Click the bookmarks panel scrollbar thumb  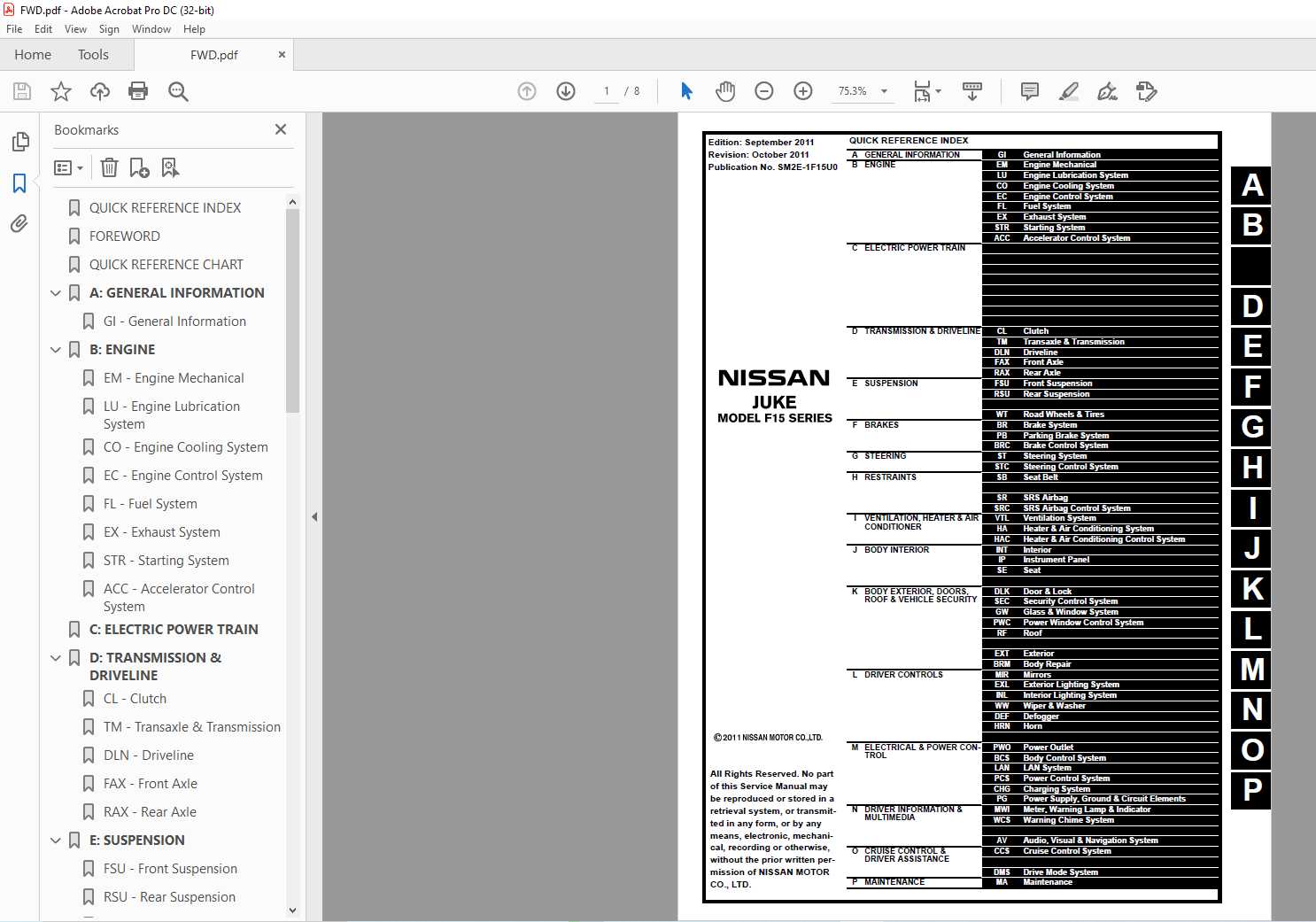point(293,311)
